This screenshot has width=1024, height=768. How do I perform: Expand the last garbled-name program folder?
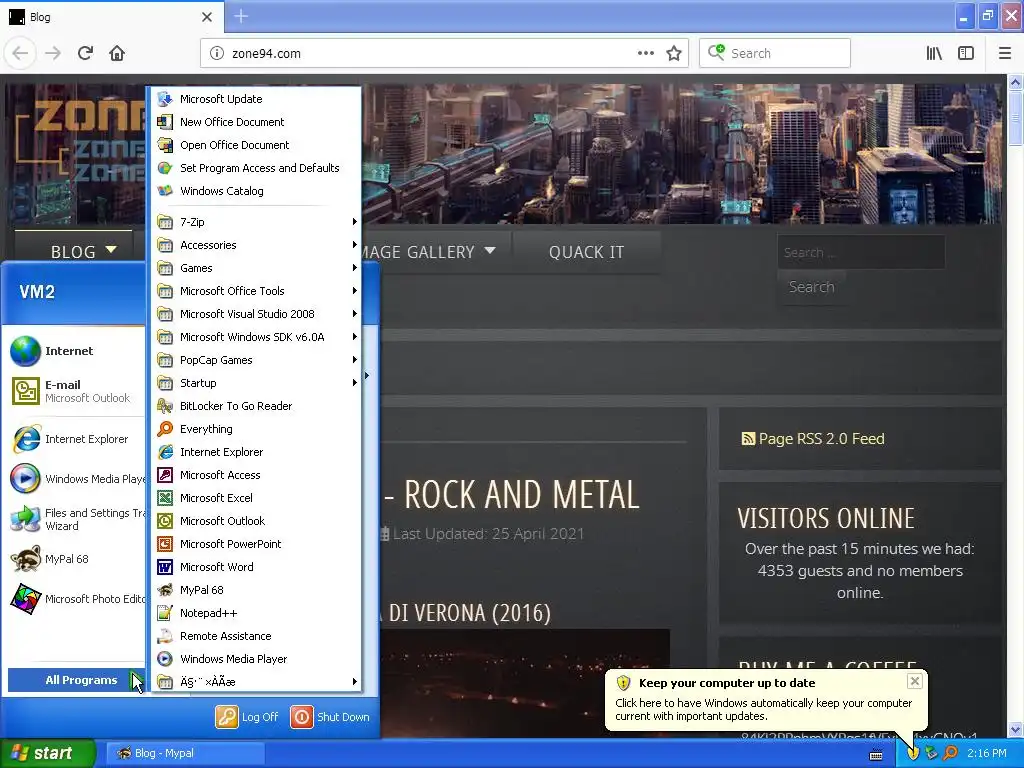[x=257, y=682]
